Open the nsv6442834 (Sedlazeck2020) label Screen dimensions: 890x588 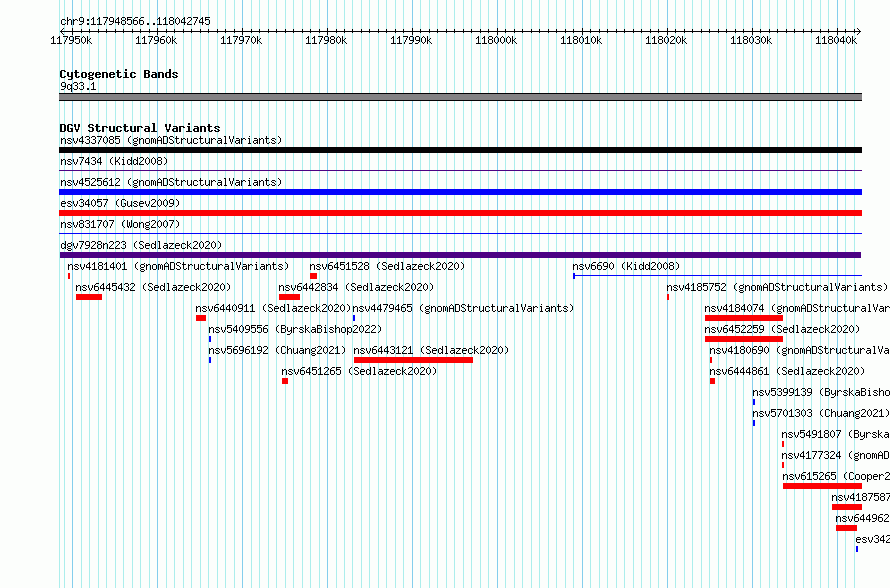point(356,287)
